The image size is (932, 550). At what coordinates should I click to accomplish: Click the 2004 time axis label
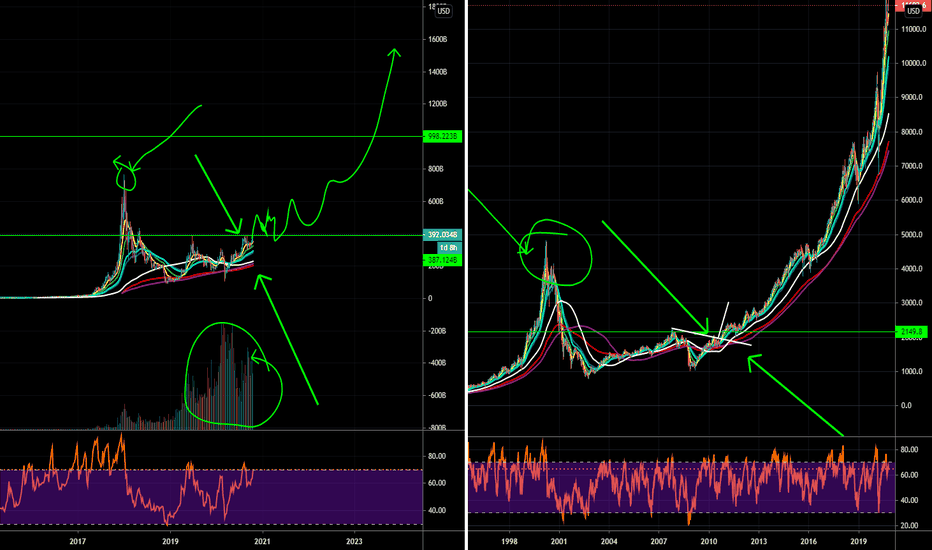pos(609,541)
